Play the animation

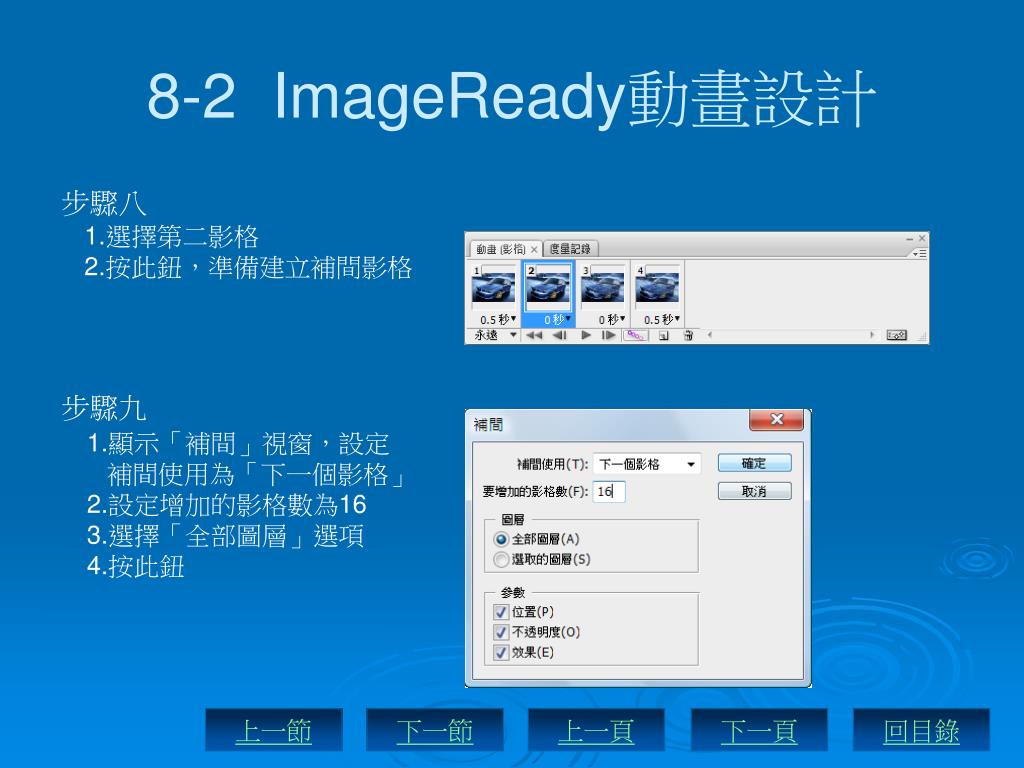586,336
